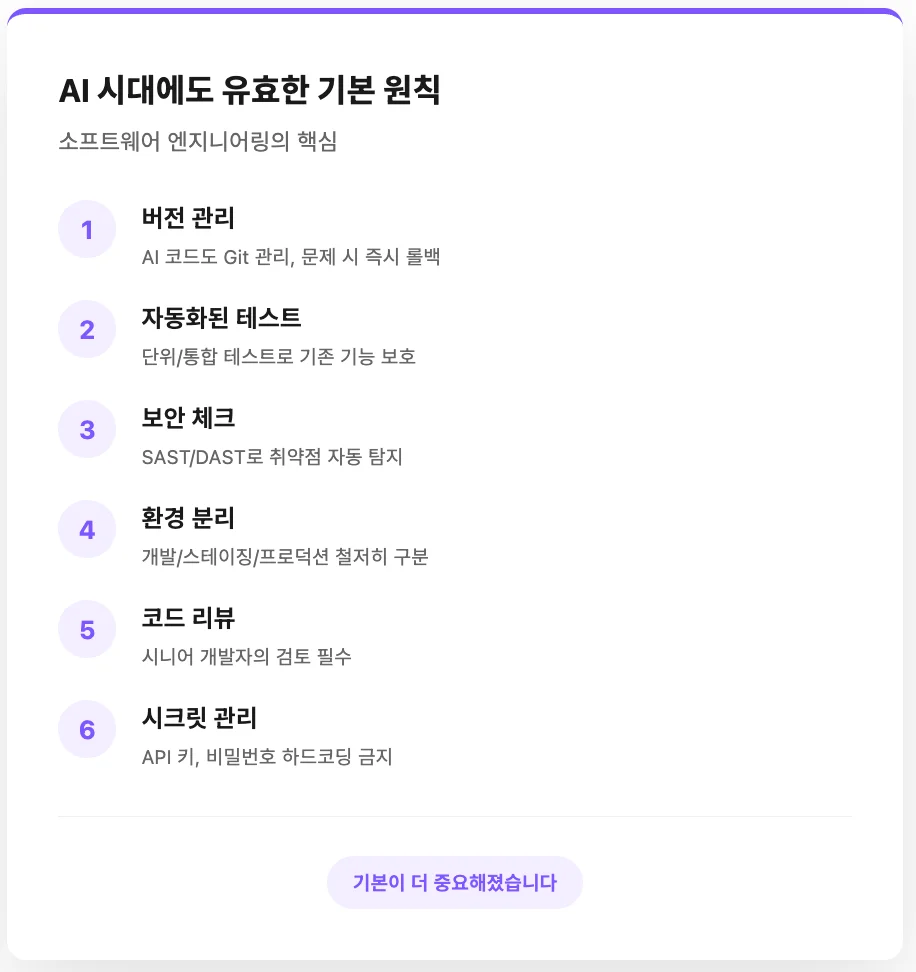Click the number 3 circle badge
Screen dimensions: 916x972
(x=87, y=430)
